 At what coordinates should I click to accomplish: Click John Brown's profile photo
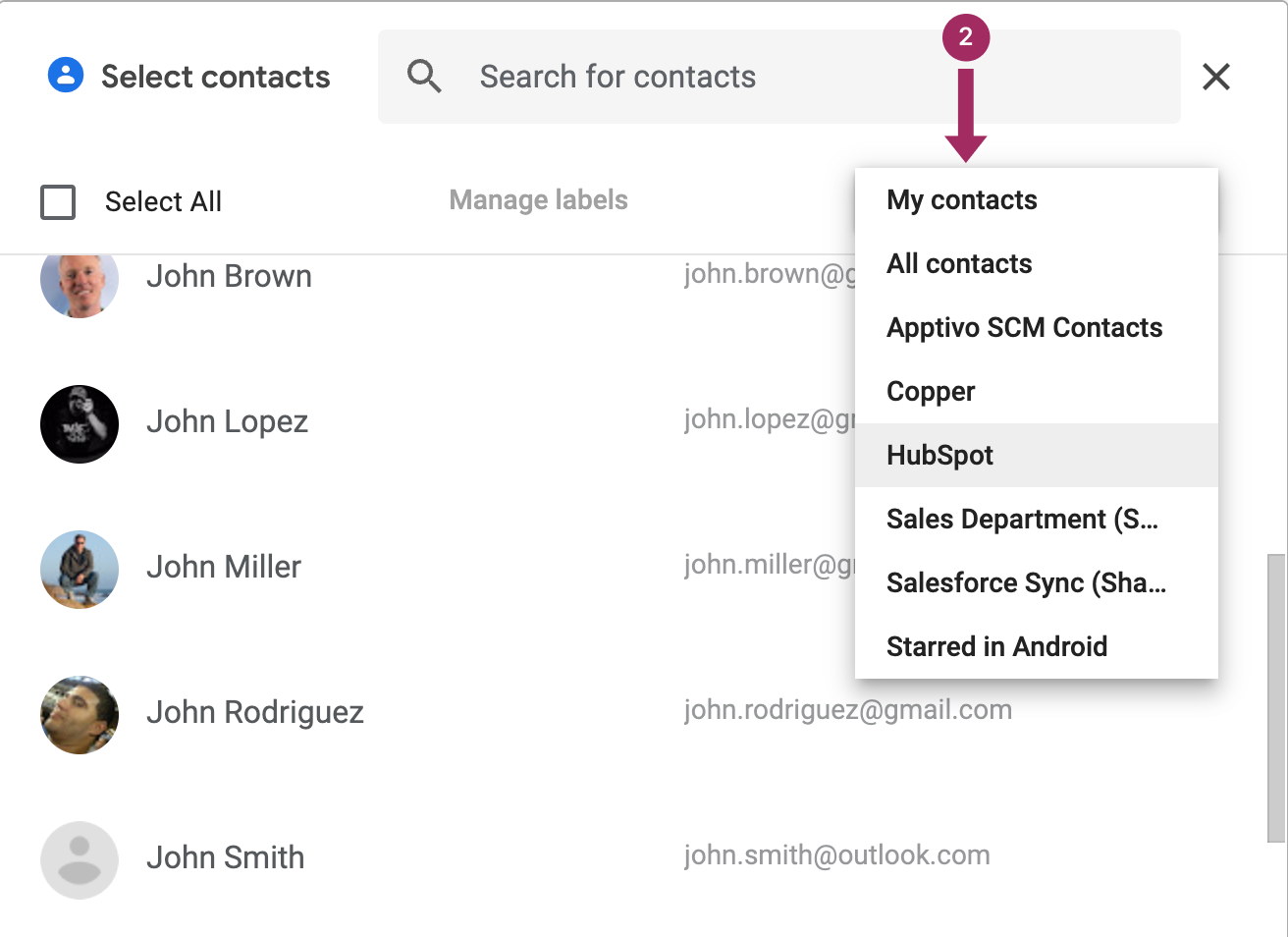click(x=80, y=282)
